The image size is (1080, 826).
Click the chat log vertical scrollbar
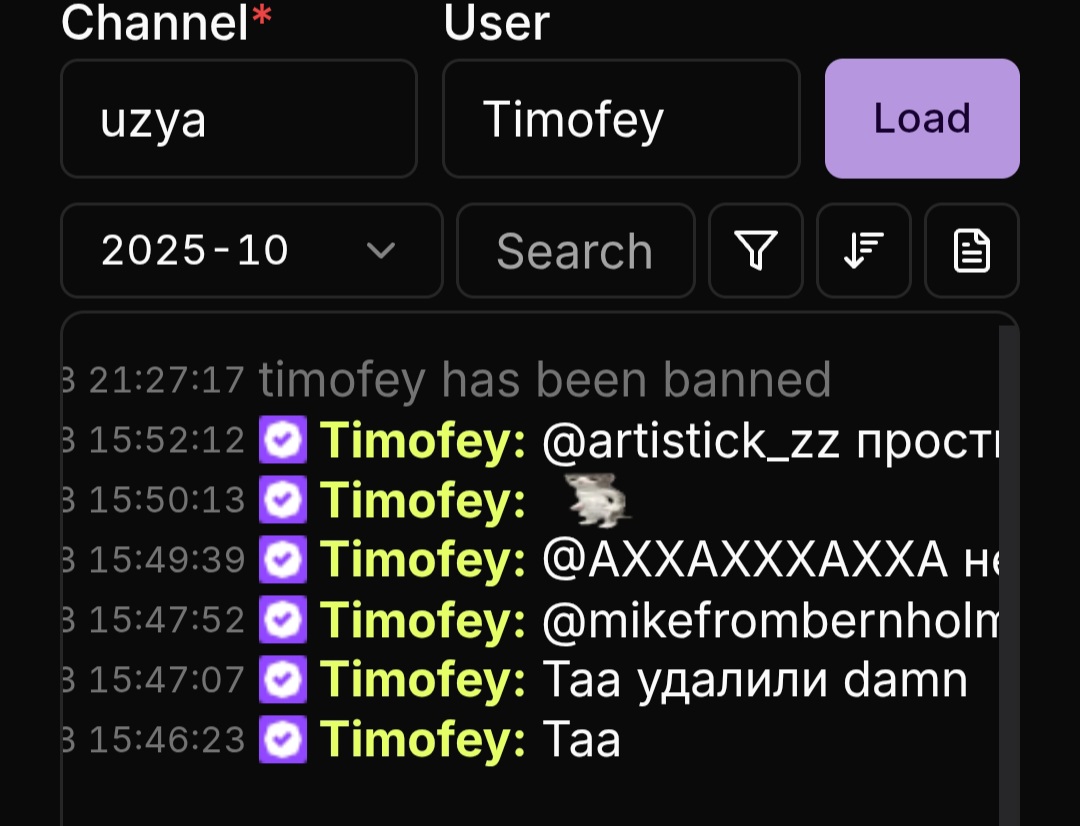click(1008, 570)
